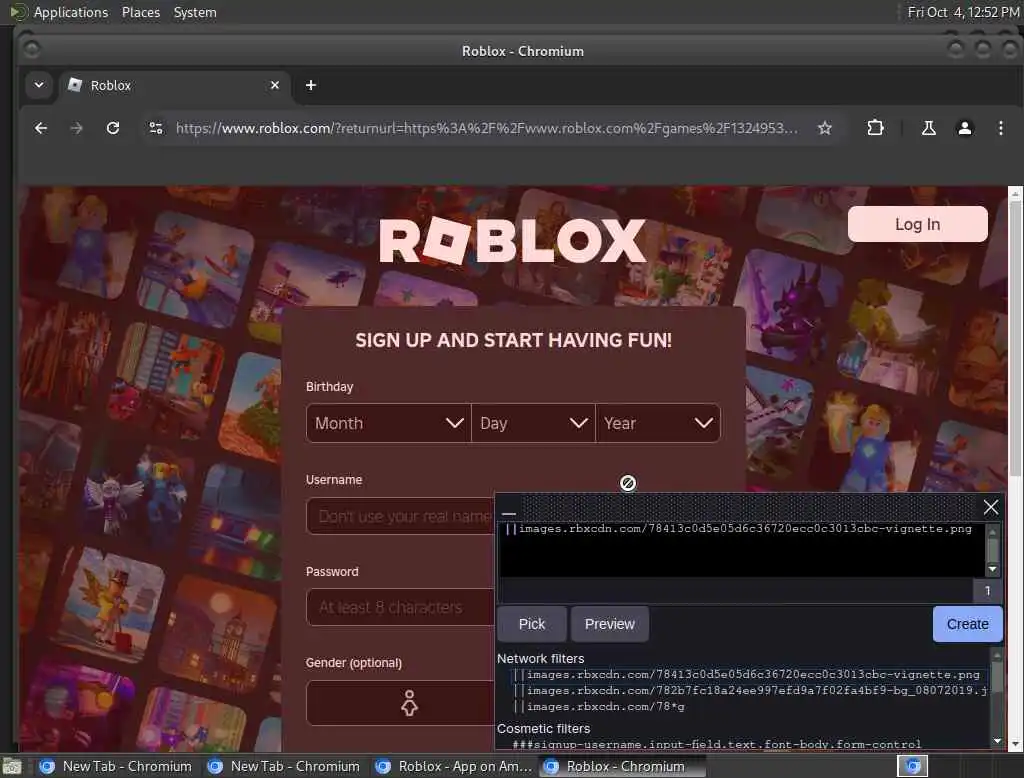The image size is (1024, 778).
Task: Open Chrome Labs flask icon
Action: point(928,128)
